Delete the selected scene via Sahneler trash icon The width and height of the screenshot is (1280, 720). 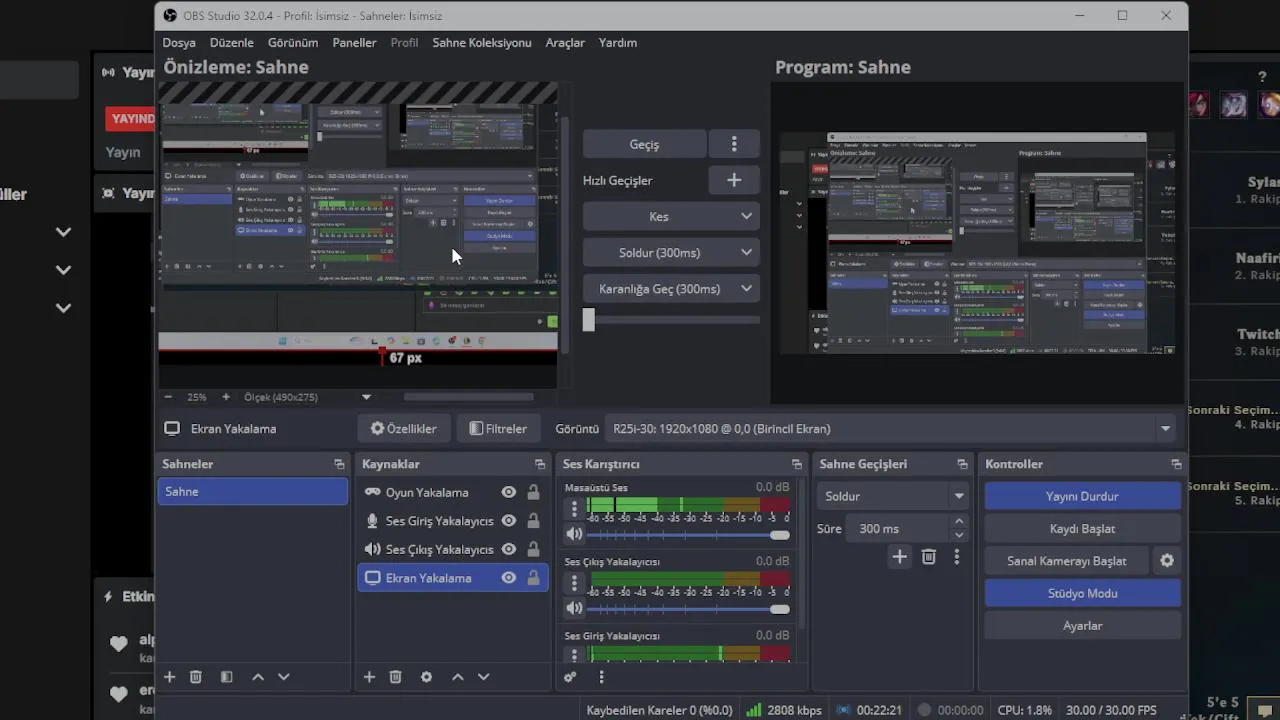pyautogui.click(x=196, y=677)
